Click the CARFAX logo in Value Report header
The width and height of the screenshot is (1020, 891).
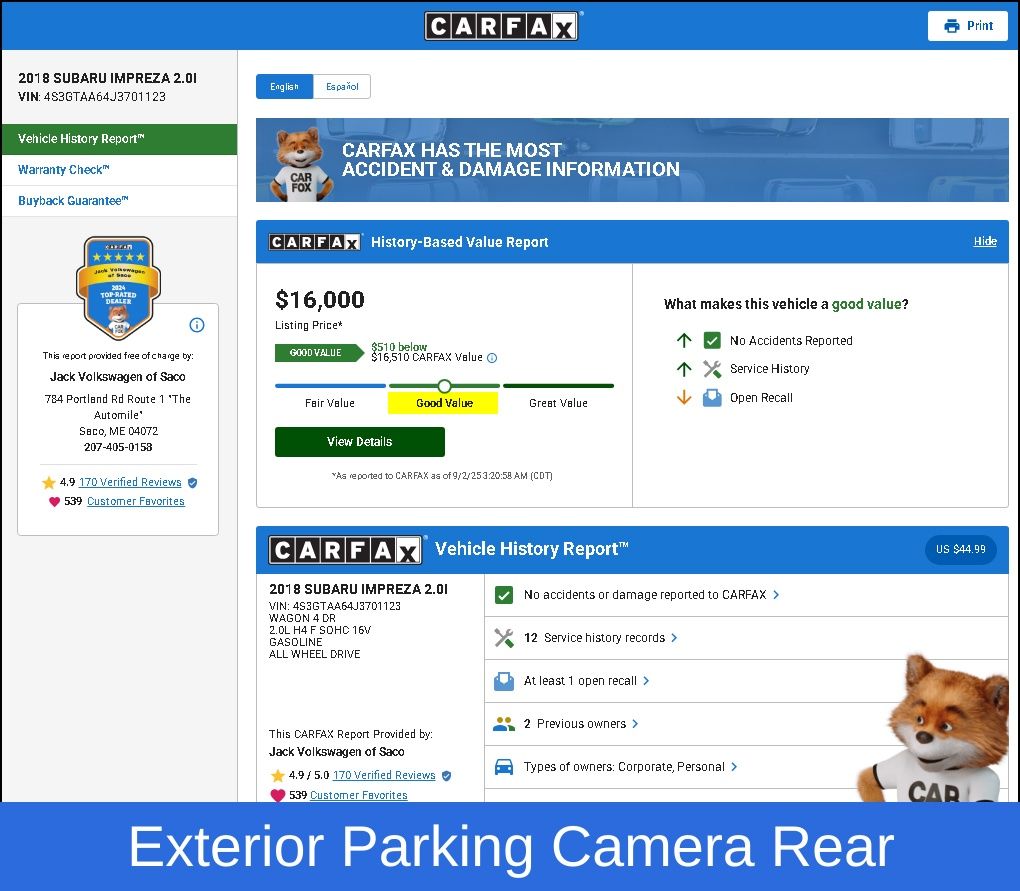[x=315, y=242]
